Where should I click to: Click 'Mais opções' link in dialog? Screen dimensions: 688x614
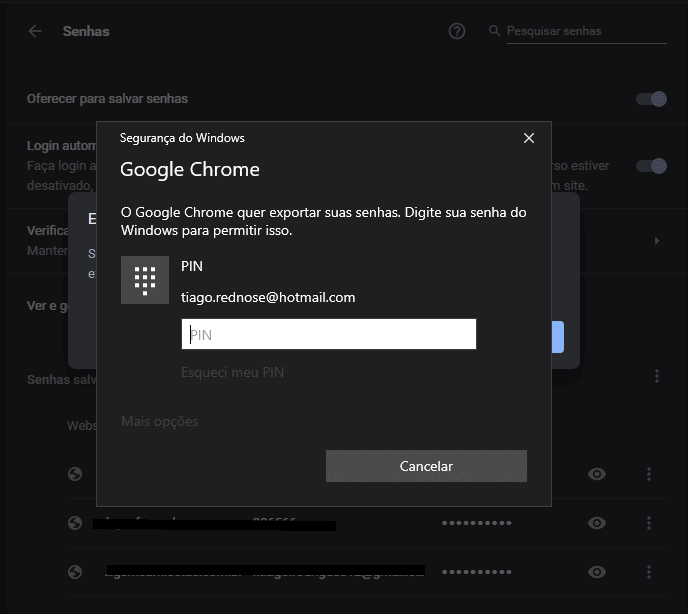(160, 421)
